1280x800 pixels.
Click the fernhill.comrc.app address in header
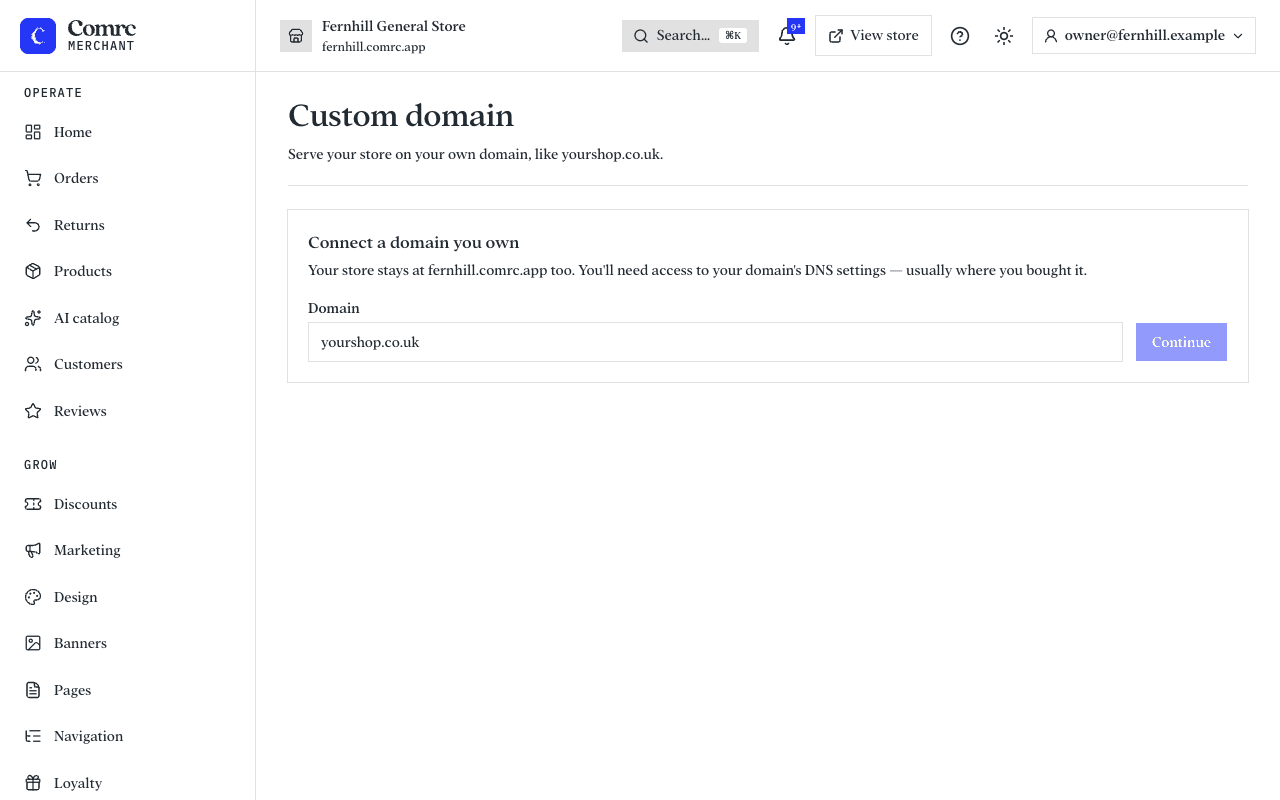(x=374, y=47)
